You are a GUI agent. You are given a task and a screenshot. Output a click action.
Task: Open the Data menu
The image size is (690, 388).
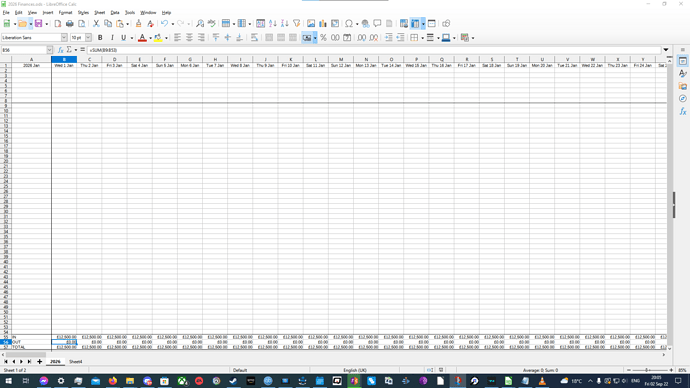[115, 13]
